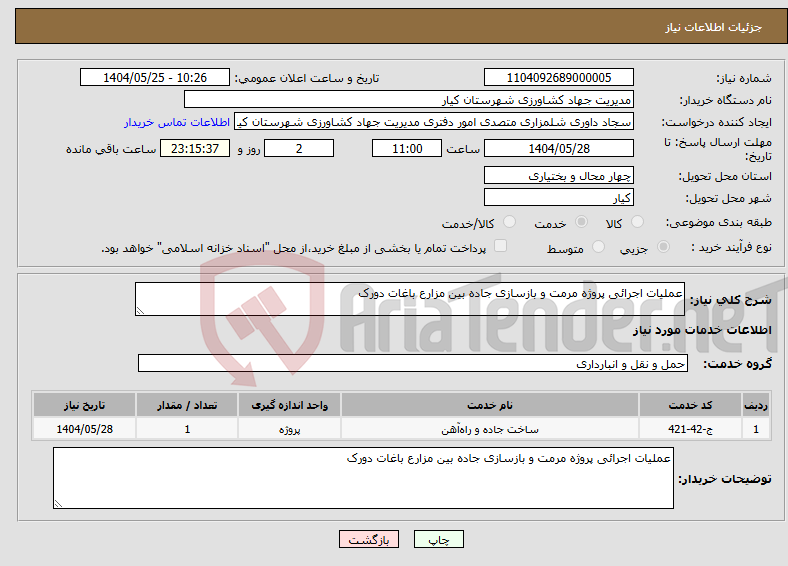The width and height of the screenshot is (788, 566).
Task: Click service code cell ج-42-421
Action: (691, 429)
